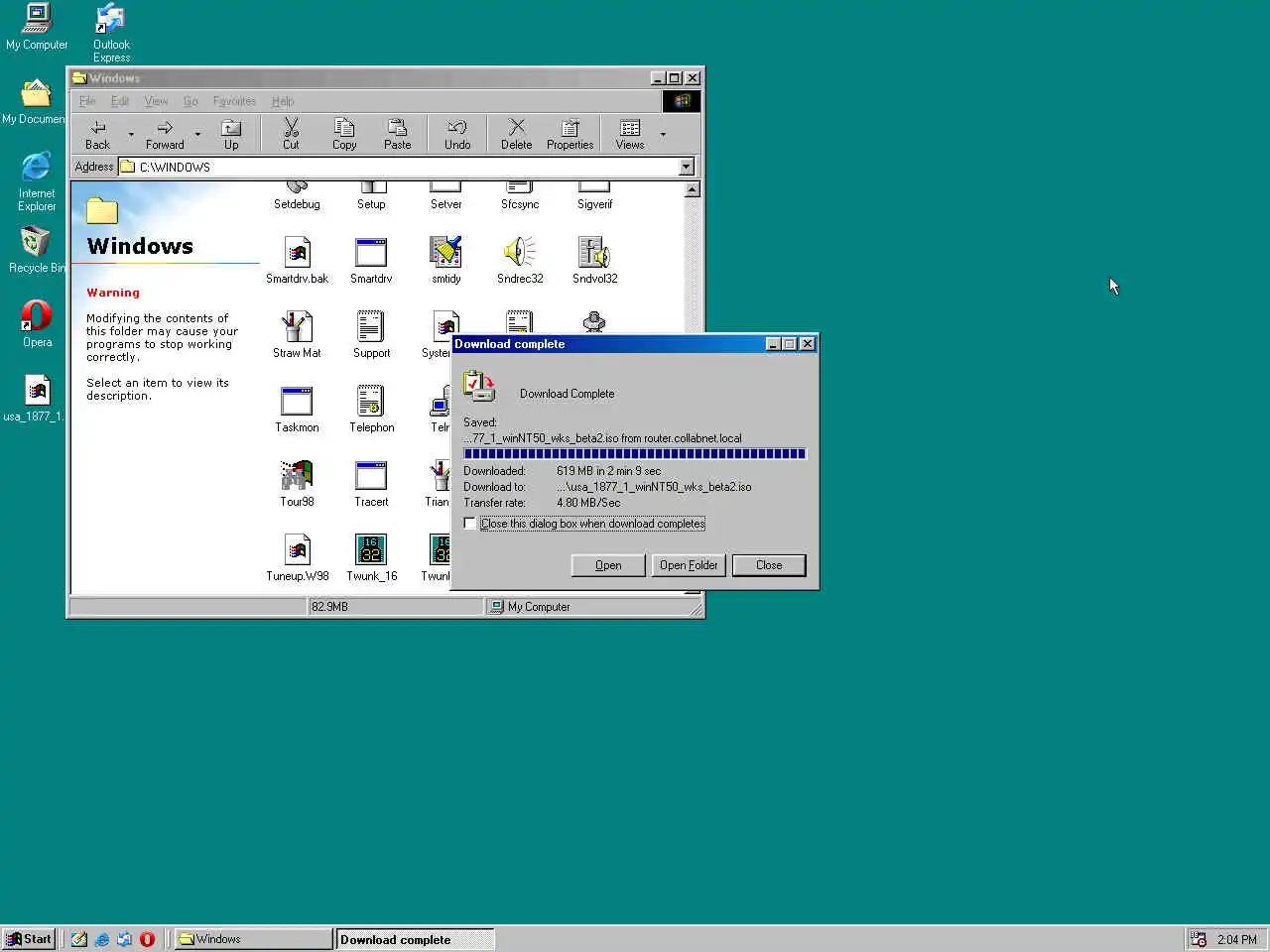Click the 'Download Complete' heading in the dialog

567,394
